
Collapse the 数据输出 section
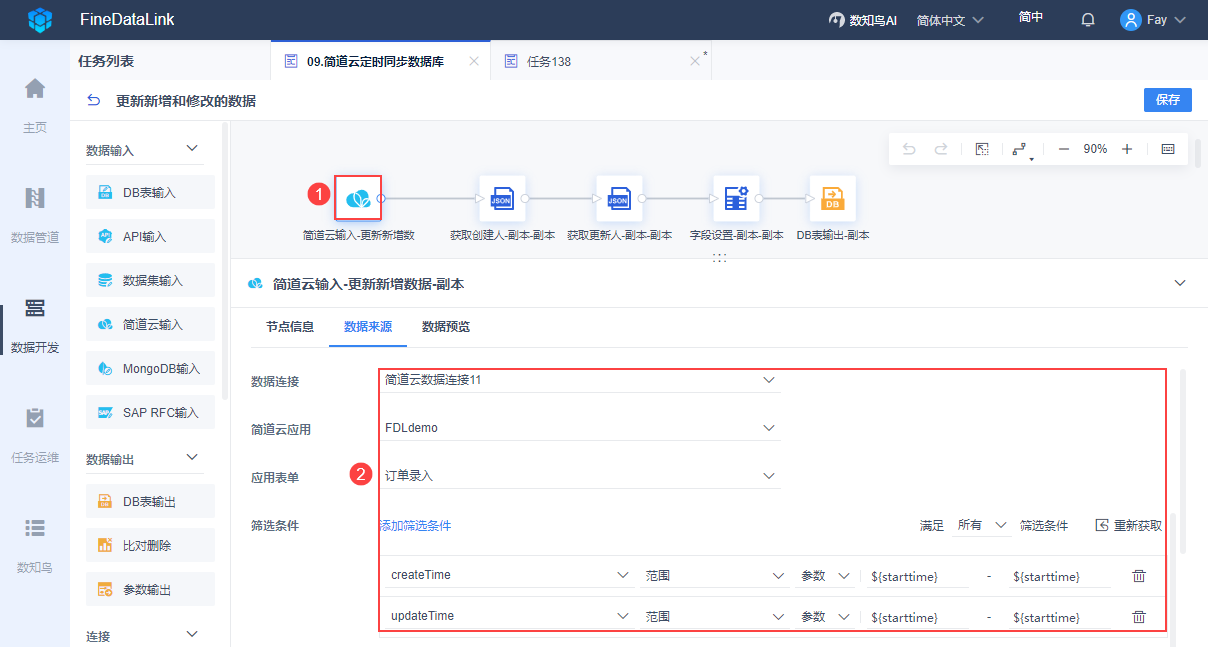pyautogui.click(x=193, y=457)
